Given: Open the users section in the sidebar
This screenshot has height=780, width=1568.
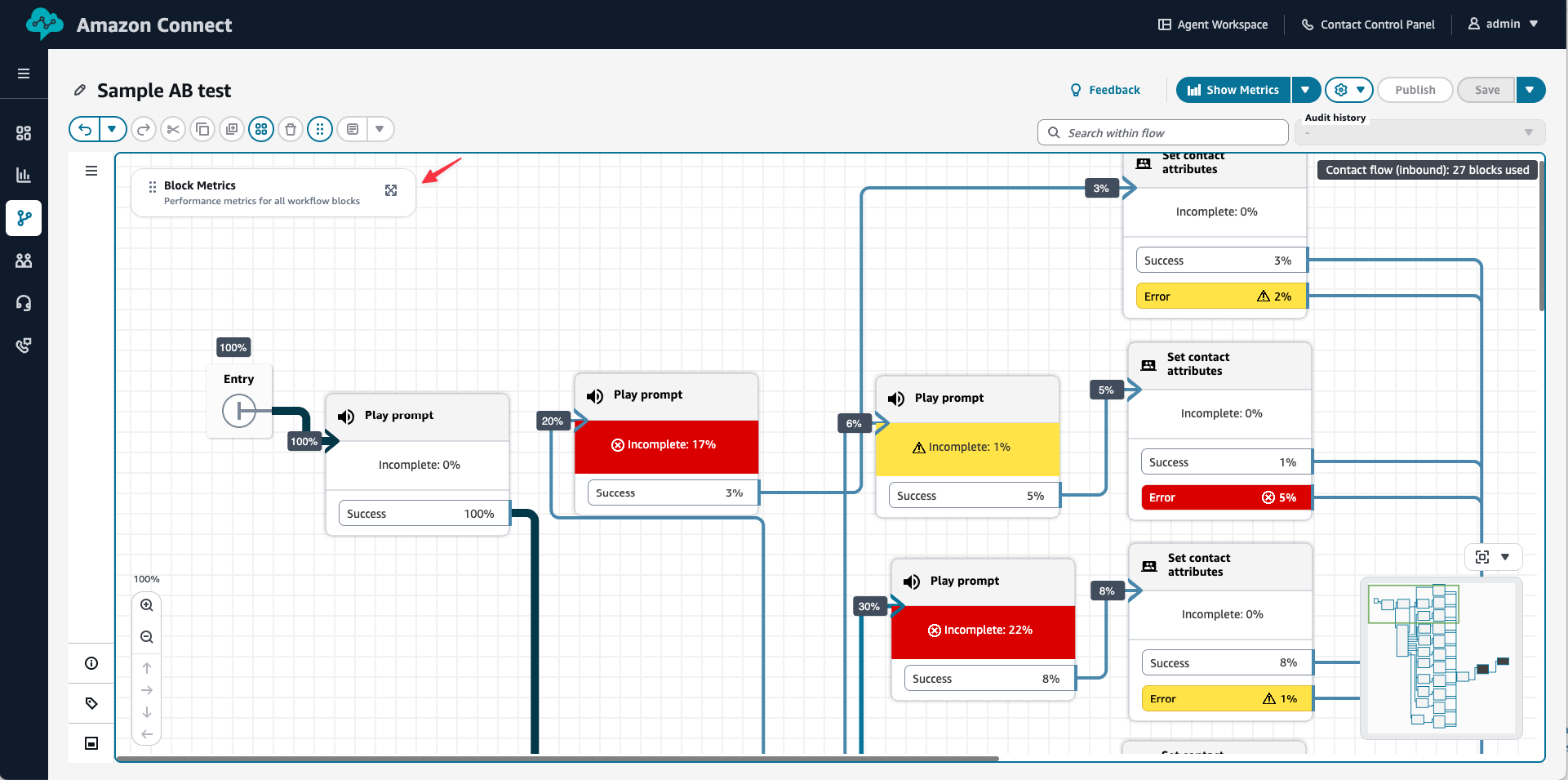Looking at the screenshot, I should point(24,261).
